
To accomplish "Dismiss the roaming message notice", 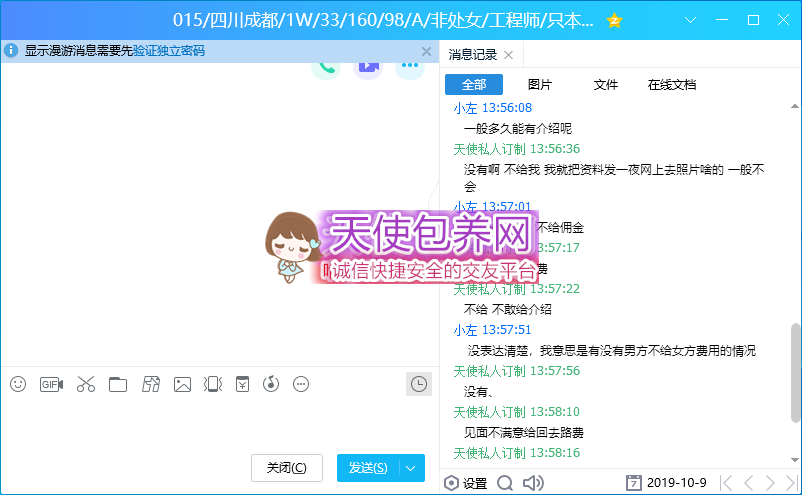I will coord(426,51).
